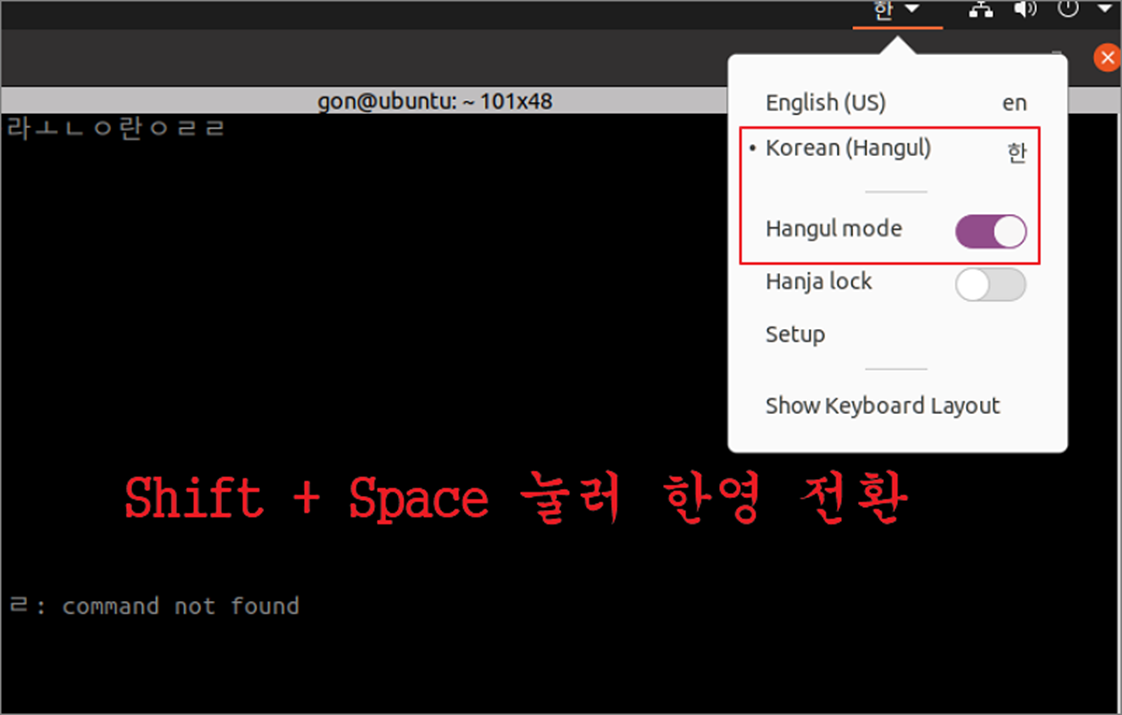The image size is (1122, 715).
Task: Expand the system menu arrow at top right
Action: pos(1104,9)
